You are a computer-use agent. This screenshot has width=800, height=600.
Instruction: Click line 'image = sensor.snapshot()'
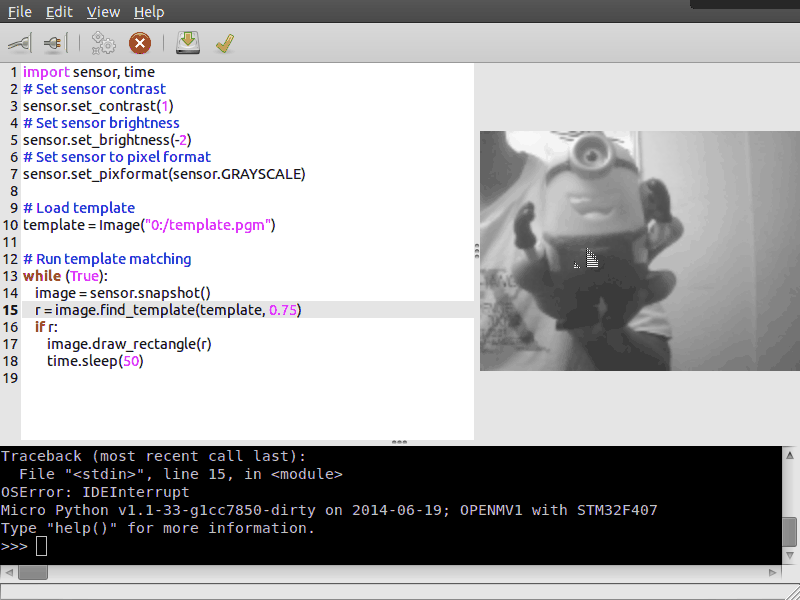pyautogui.click(x=122, y=293)
